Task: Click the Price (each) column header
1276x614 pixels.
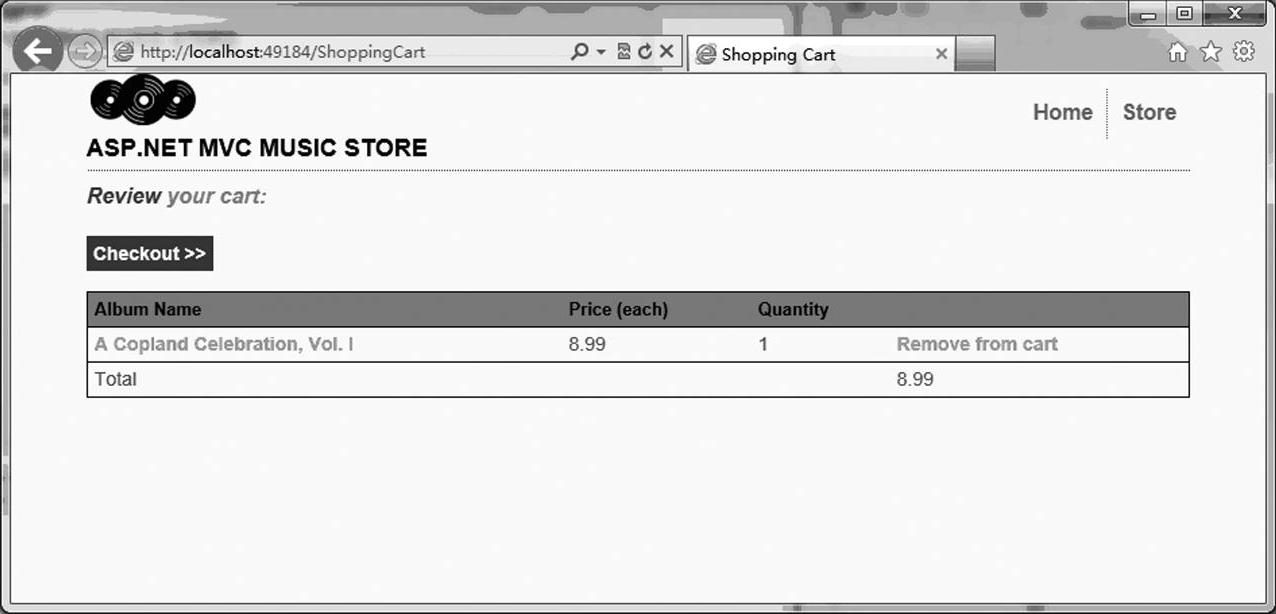Action: click(618, 309)
